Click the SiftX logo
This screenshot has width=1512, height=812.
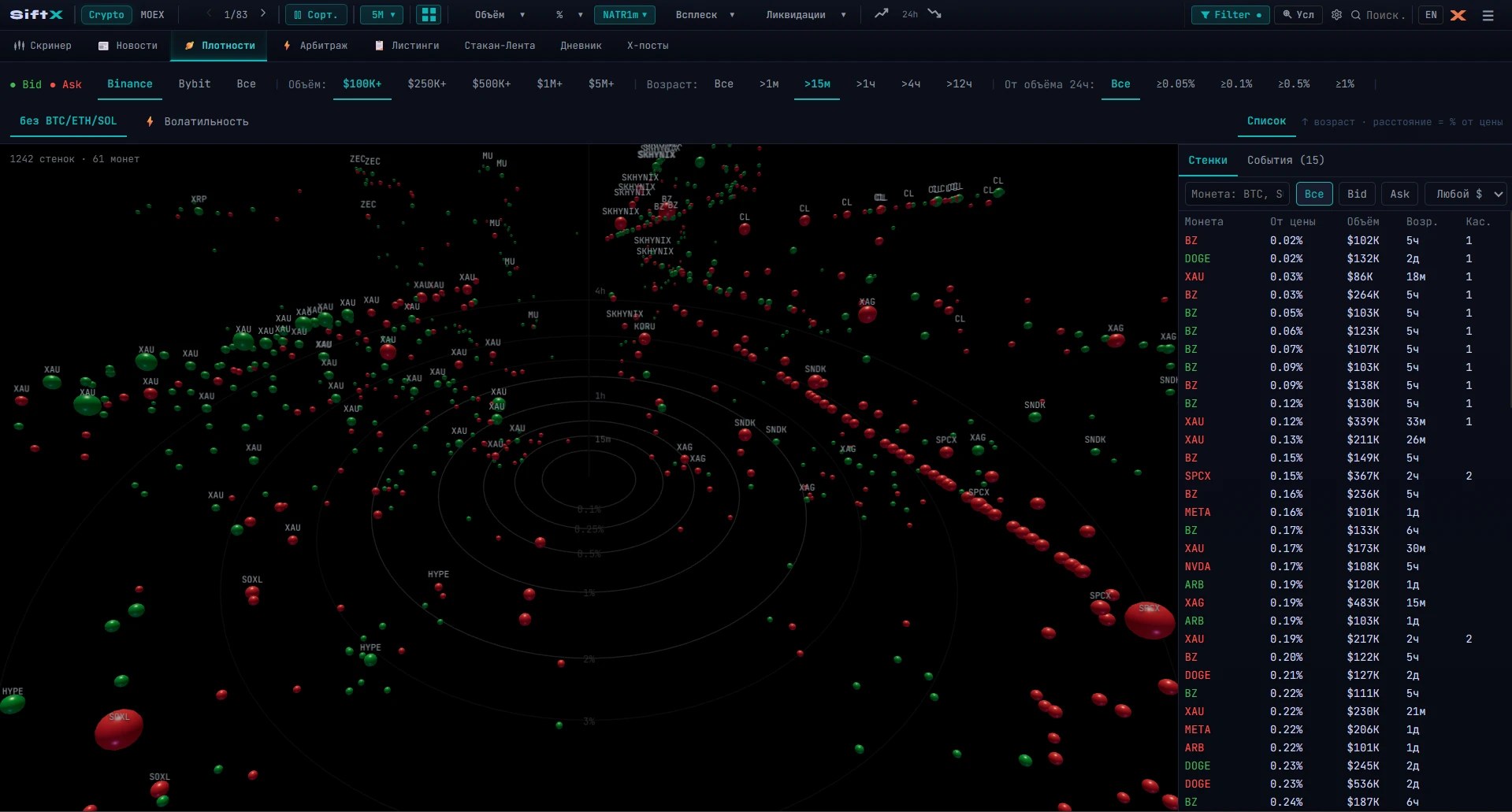(36, 14)
